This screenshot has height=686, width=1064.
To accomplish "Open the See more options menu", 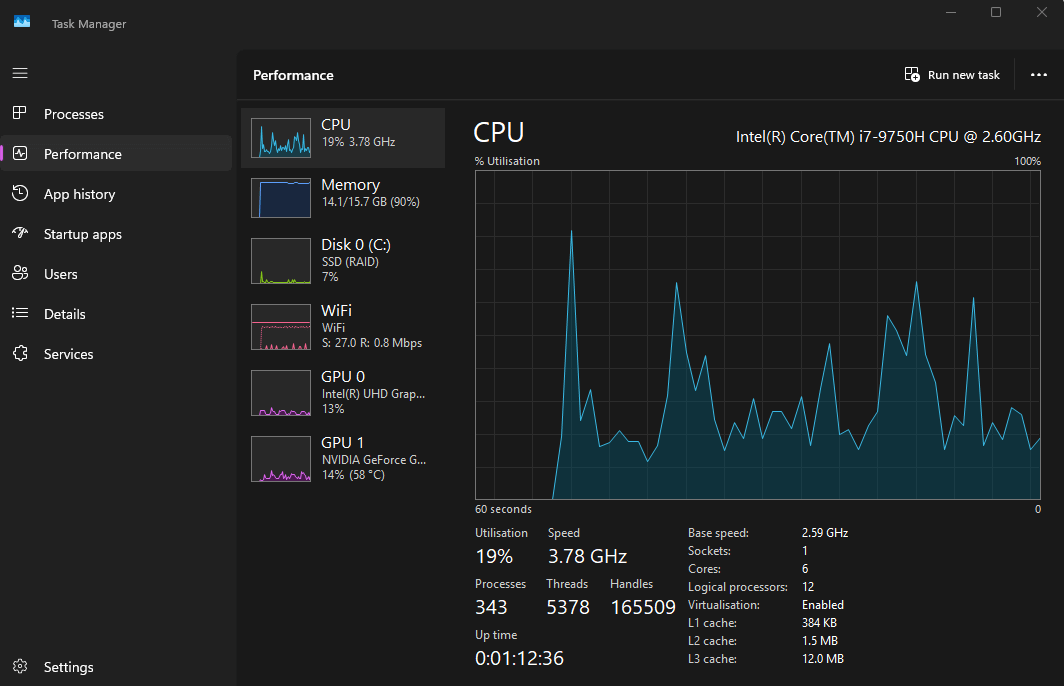I will click(x=1038, y=74).
